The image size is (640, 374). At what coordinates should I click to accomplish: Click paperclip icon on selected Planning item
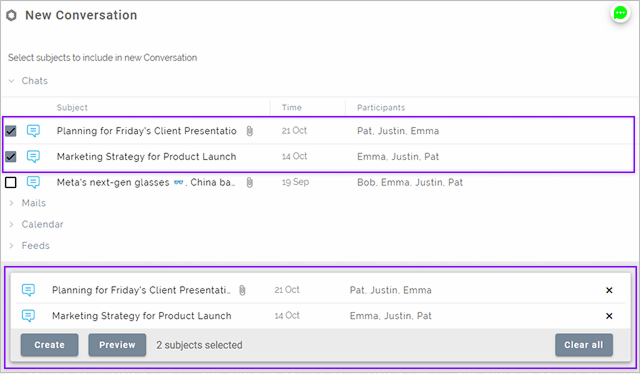242,290
